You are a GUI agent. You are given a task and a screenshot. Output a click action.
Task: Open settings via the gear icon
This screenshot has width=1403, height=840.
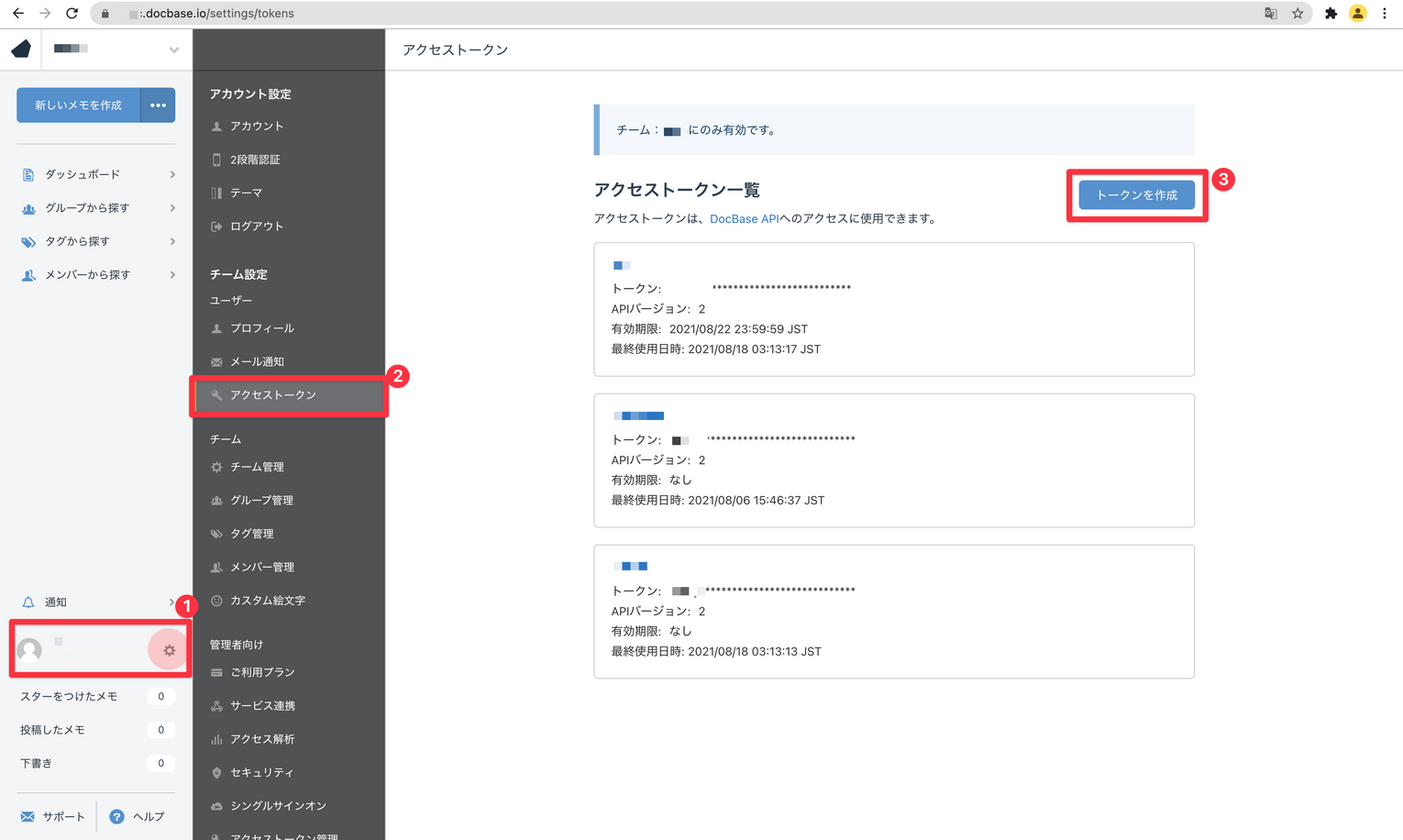[x=169, y=650]
